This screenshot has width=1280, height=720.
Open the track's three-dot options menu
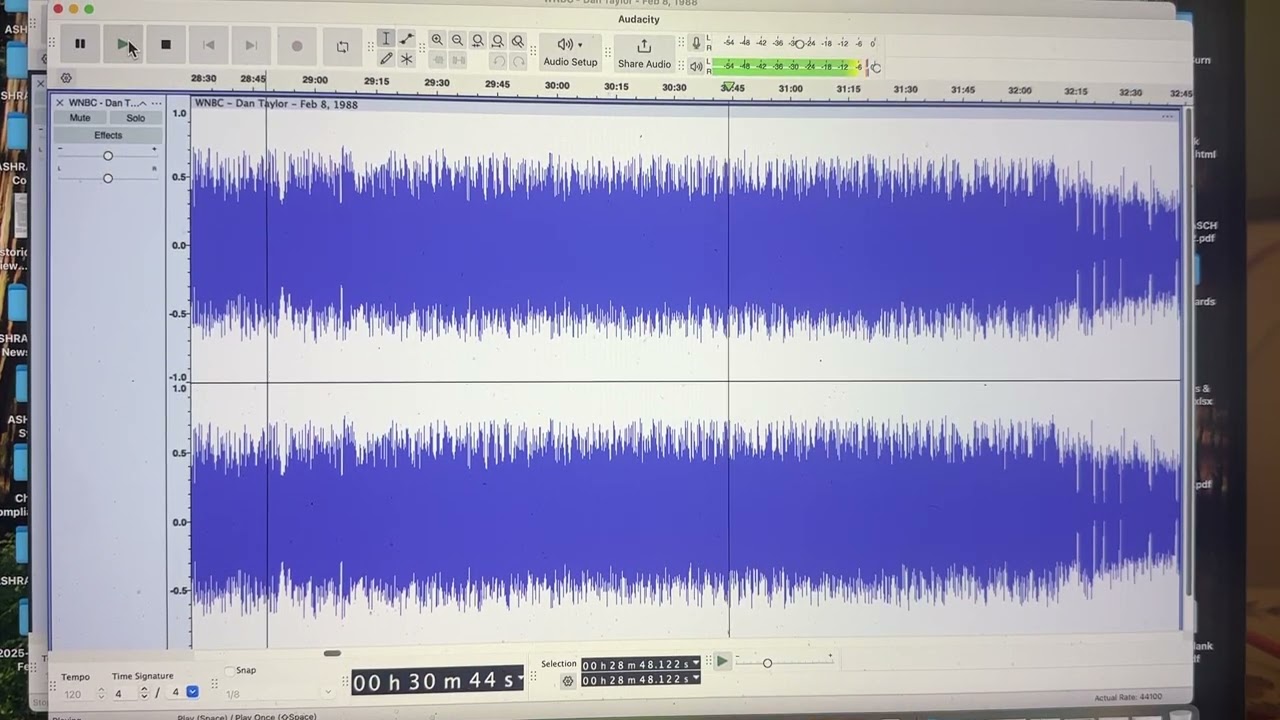pos(156,103)
